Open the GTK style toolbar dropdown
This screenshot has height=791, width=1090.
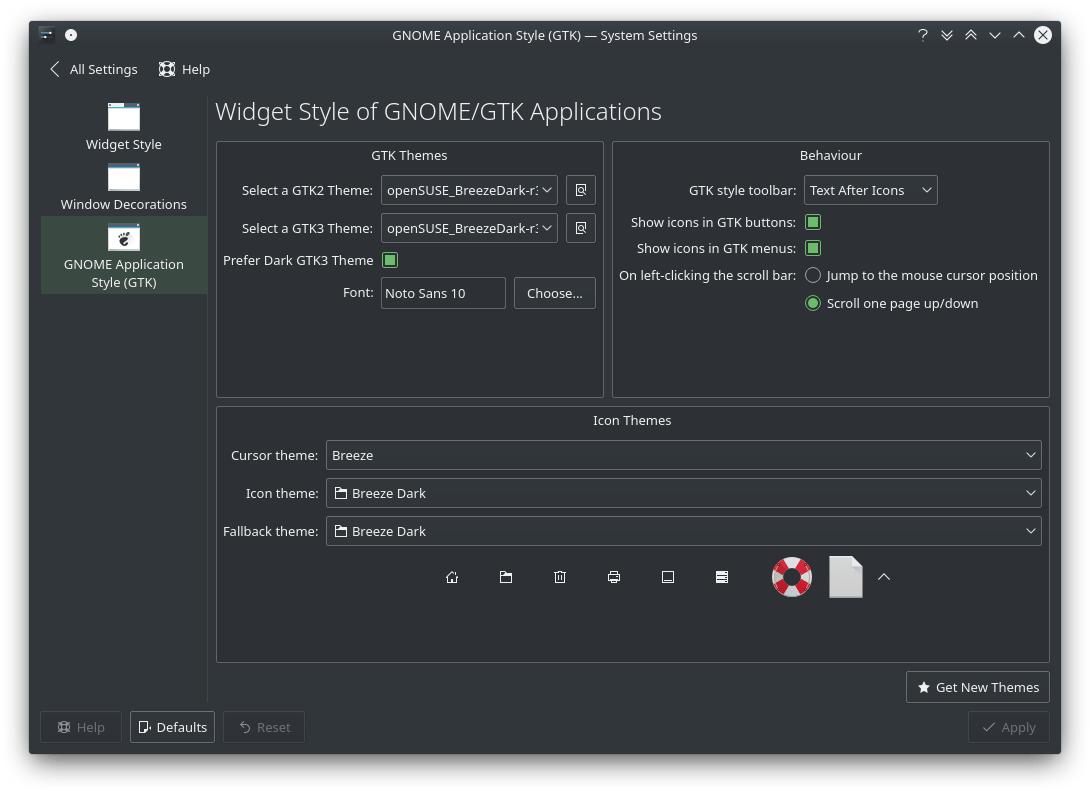(870, 190)
